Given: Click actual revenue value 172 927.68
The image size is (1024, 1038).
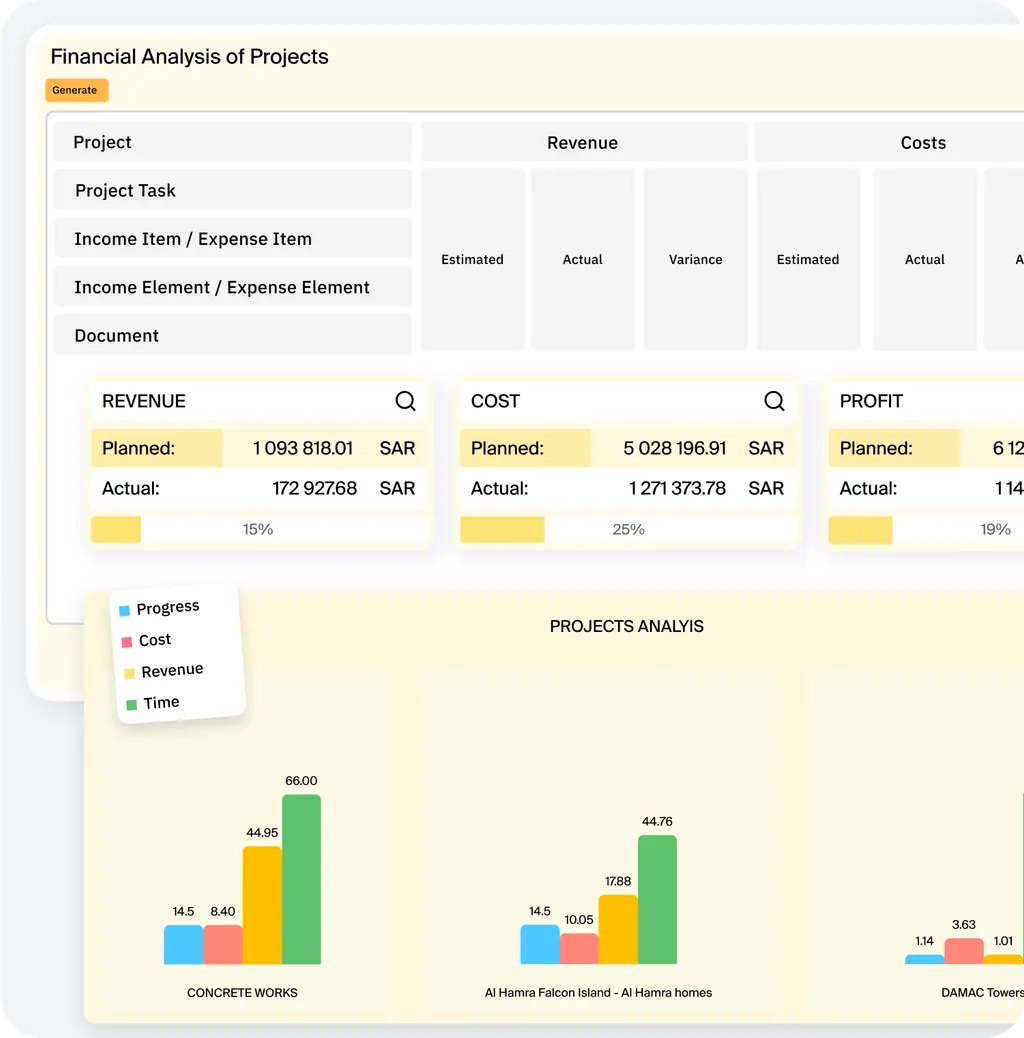Looking at the screenshot, I should click(314, 489).
